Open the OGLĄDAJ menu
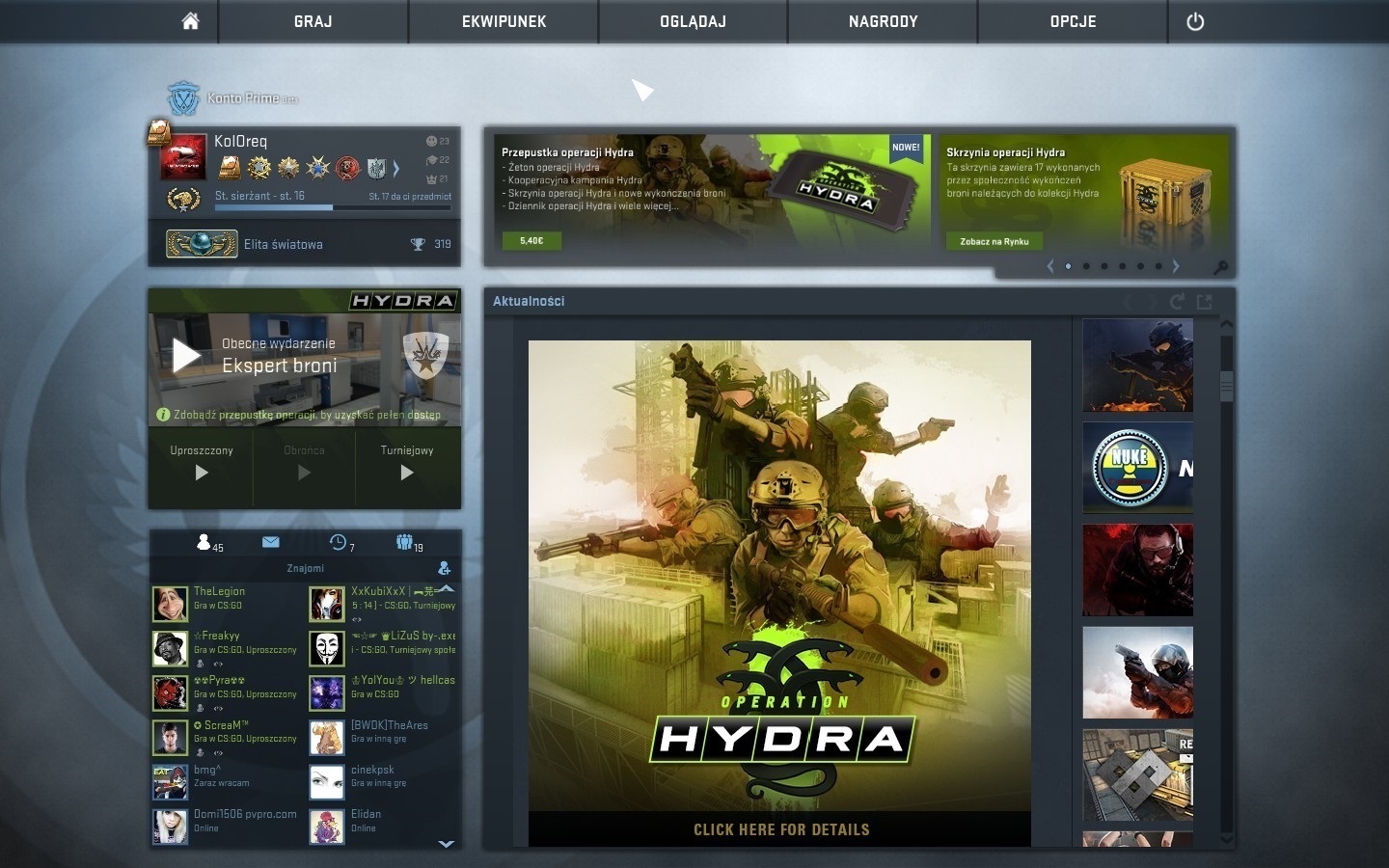This screenshot has width=1389, height=868. (x=694, y=21)
